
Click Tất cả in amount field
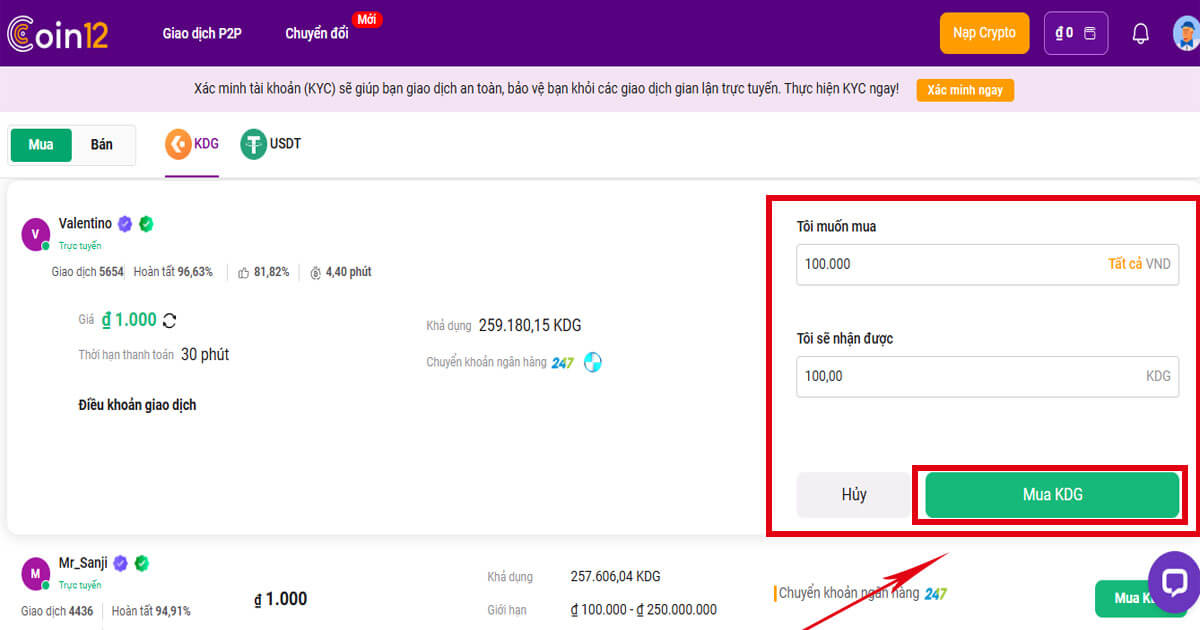click(x=1124, y=264)
